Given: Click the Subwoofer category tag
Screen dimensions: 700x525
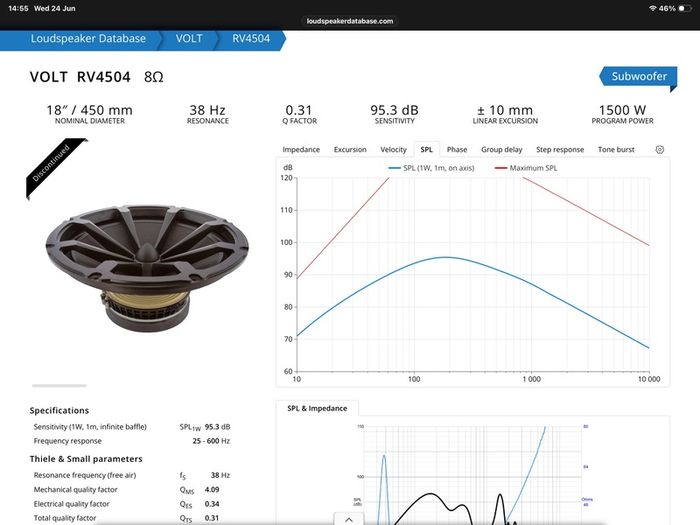Looking at the screenshot, I should pos(638,76).
